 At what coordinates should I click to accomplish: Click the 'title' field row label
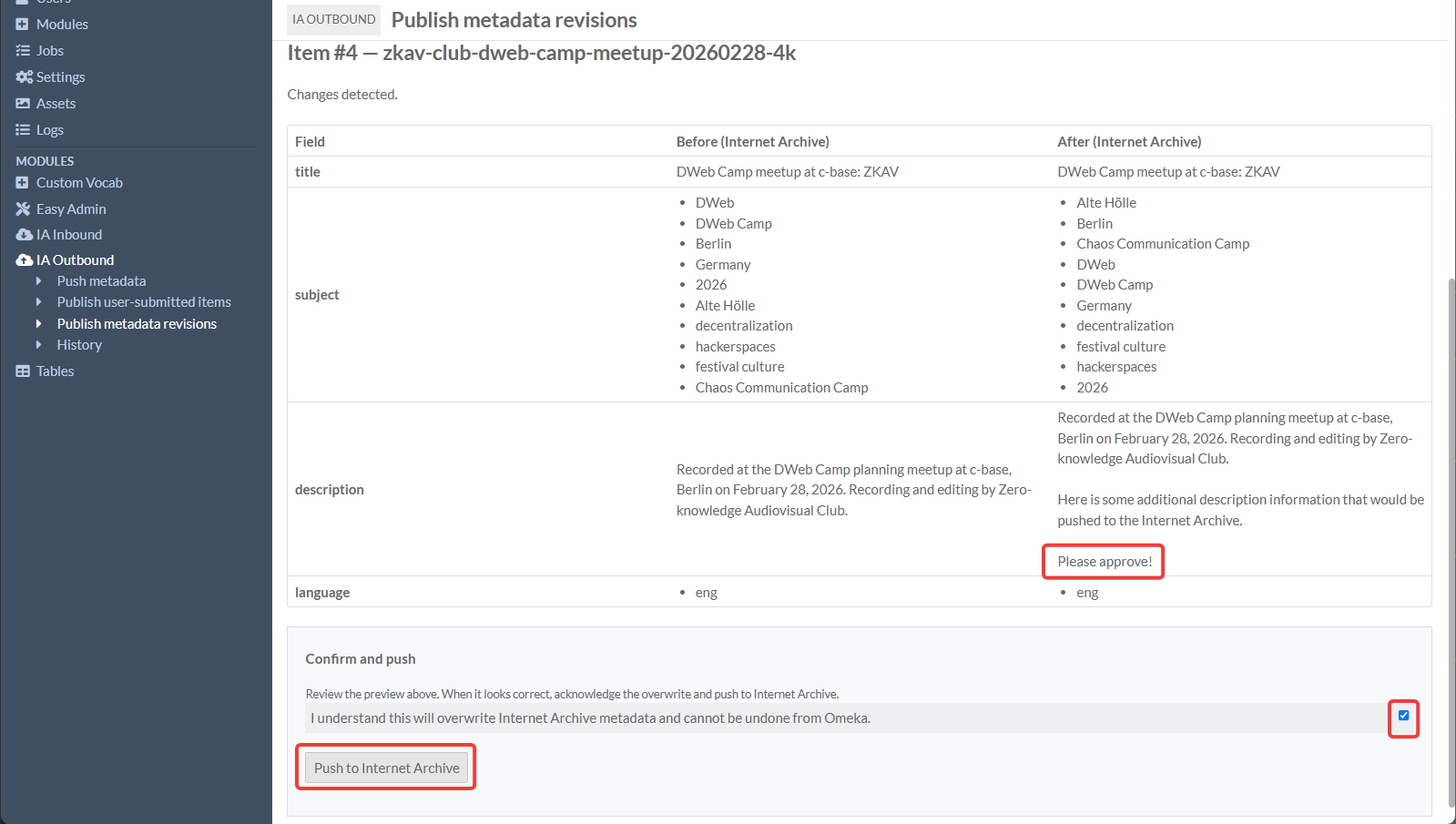coord(308,172)
